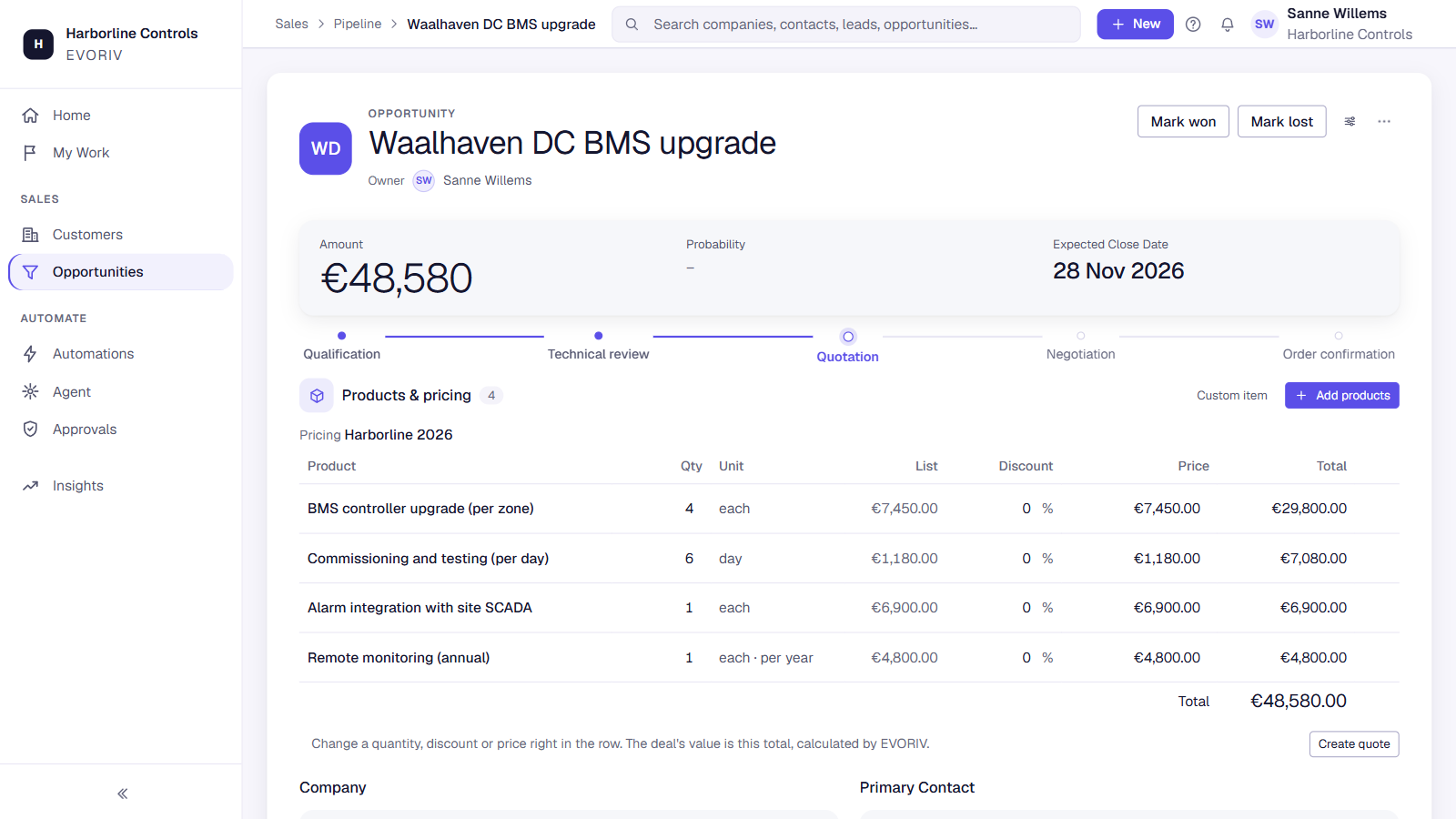The height and width of the screenshot is (819, 1456).
Task: Open Approvals shield icon
Action: 30,430
